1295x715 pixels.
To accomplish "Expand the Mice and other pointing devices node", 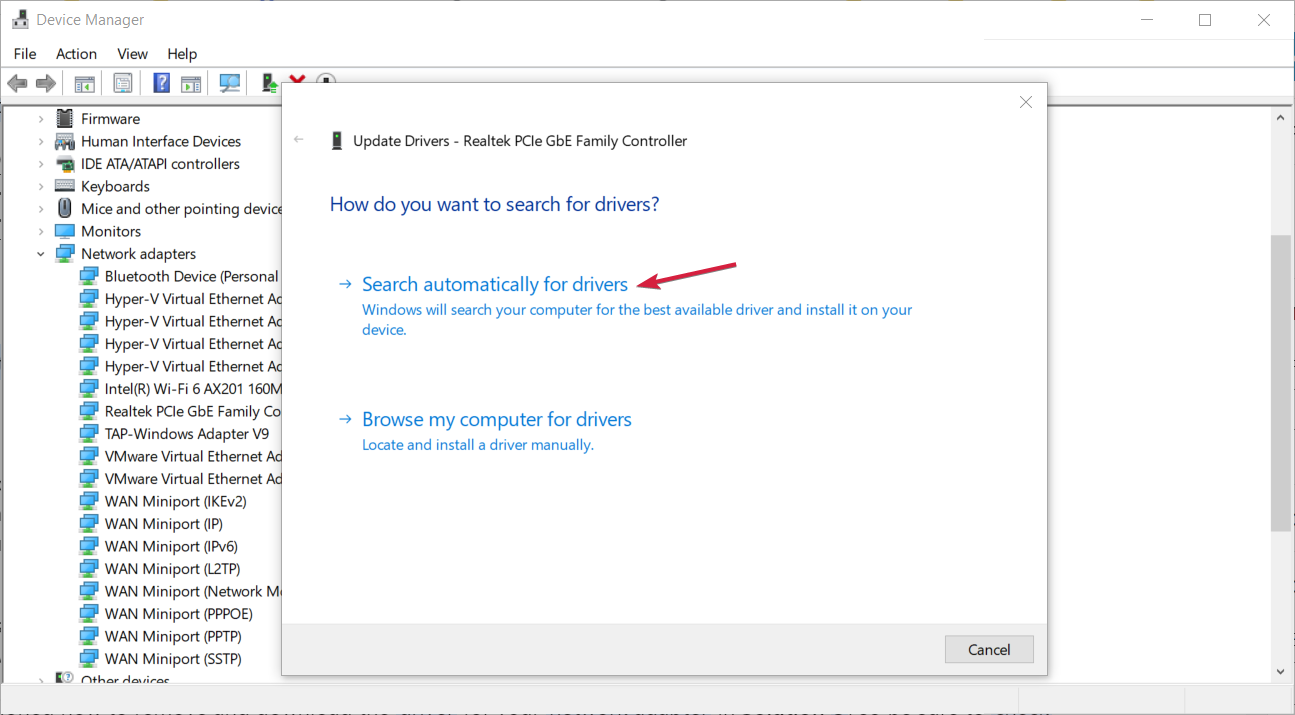I will pos(41,209).
